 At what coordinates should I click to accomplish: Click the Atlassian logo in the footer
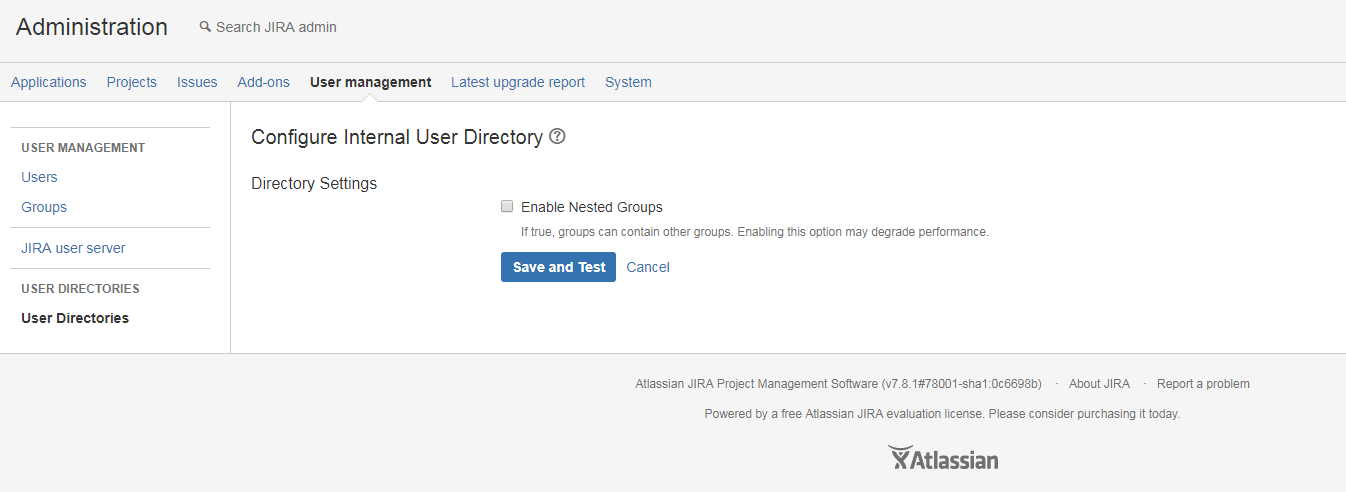[x=943, y=459]
